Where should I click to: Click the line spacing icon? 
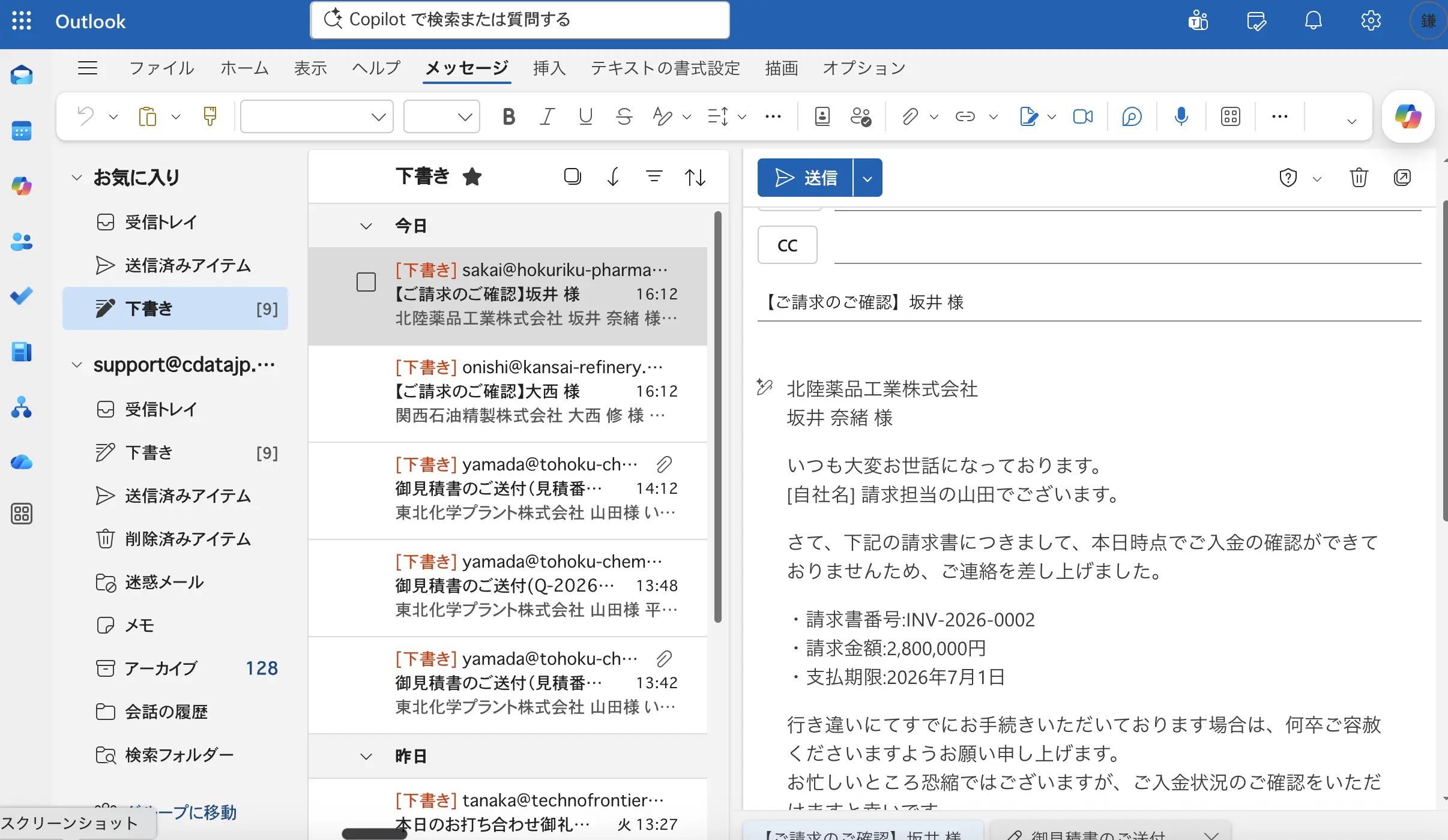click(x=718, y=116)
